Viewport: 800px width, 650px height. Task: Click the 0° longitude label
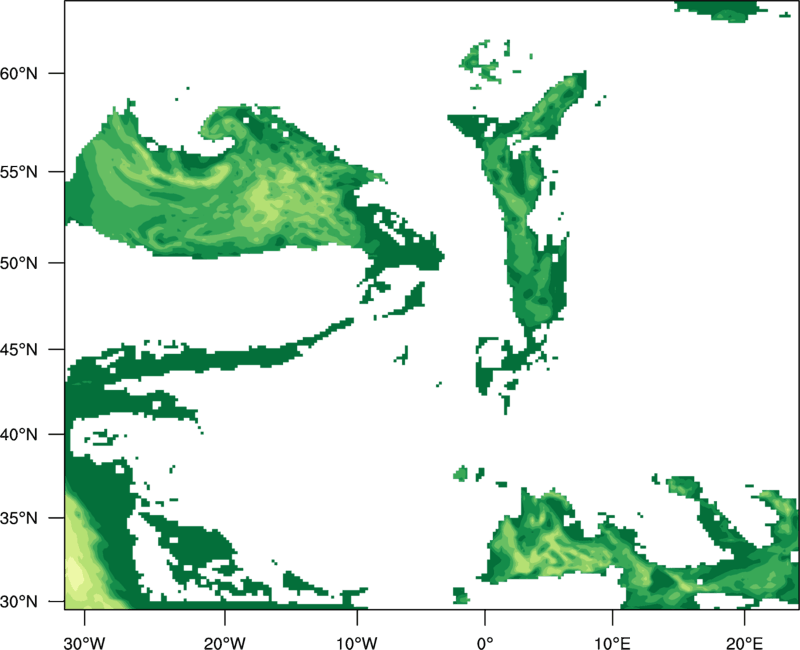[485, 643]
